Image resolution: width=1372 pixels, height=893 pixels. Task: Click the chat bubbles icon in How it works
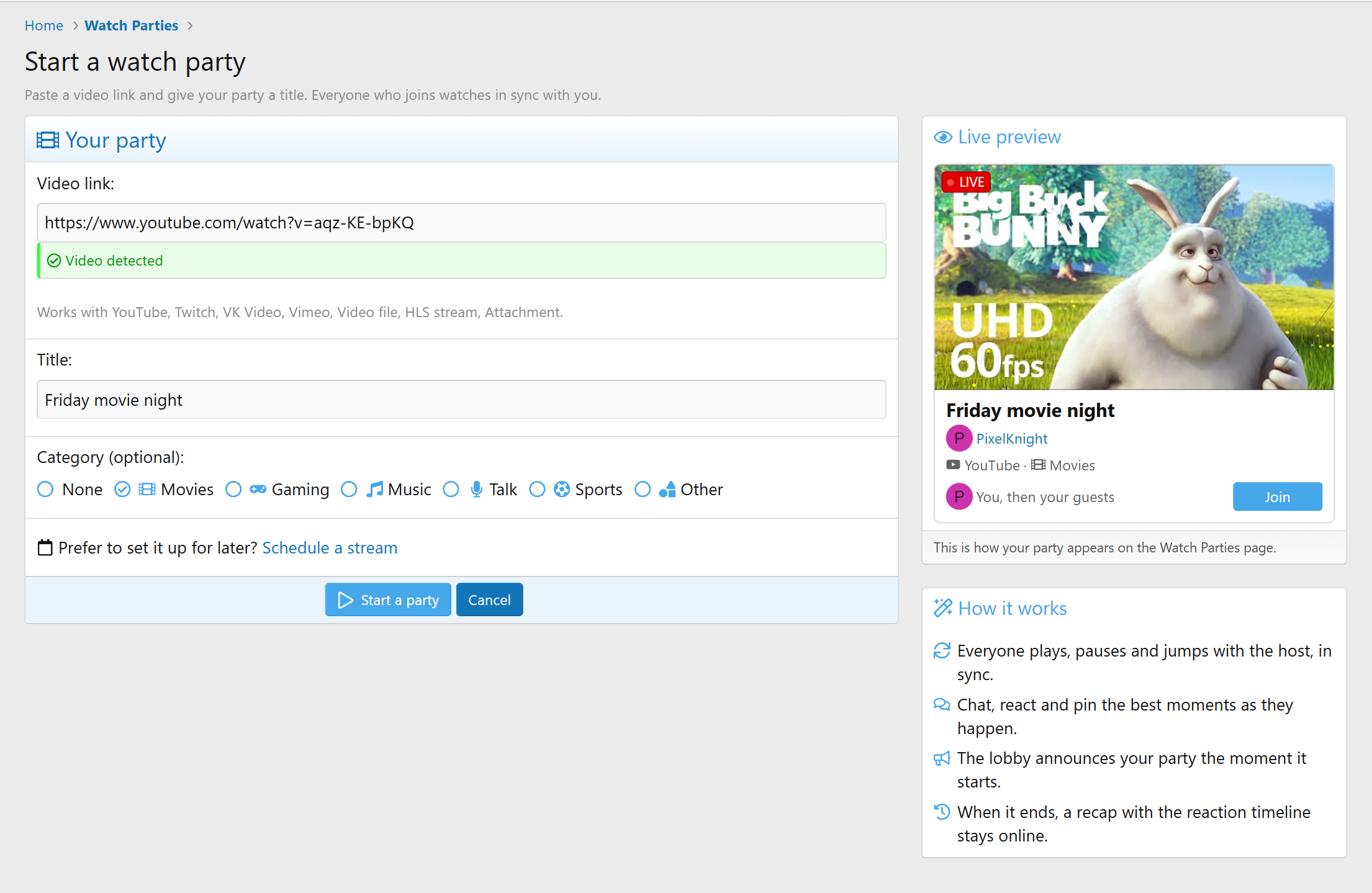point(942,704)
